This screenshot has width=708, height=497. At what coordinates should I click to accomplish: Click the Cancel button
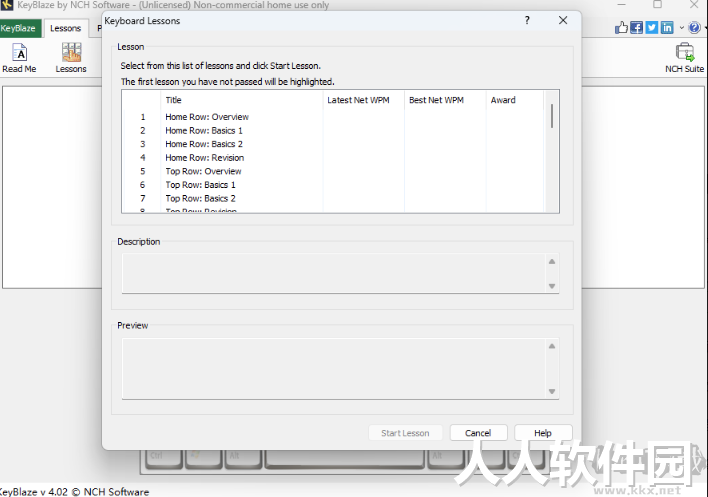[x=478, y=433]
